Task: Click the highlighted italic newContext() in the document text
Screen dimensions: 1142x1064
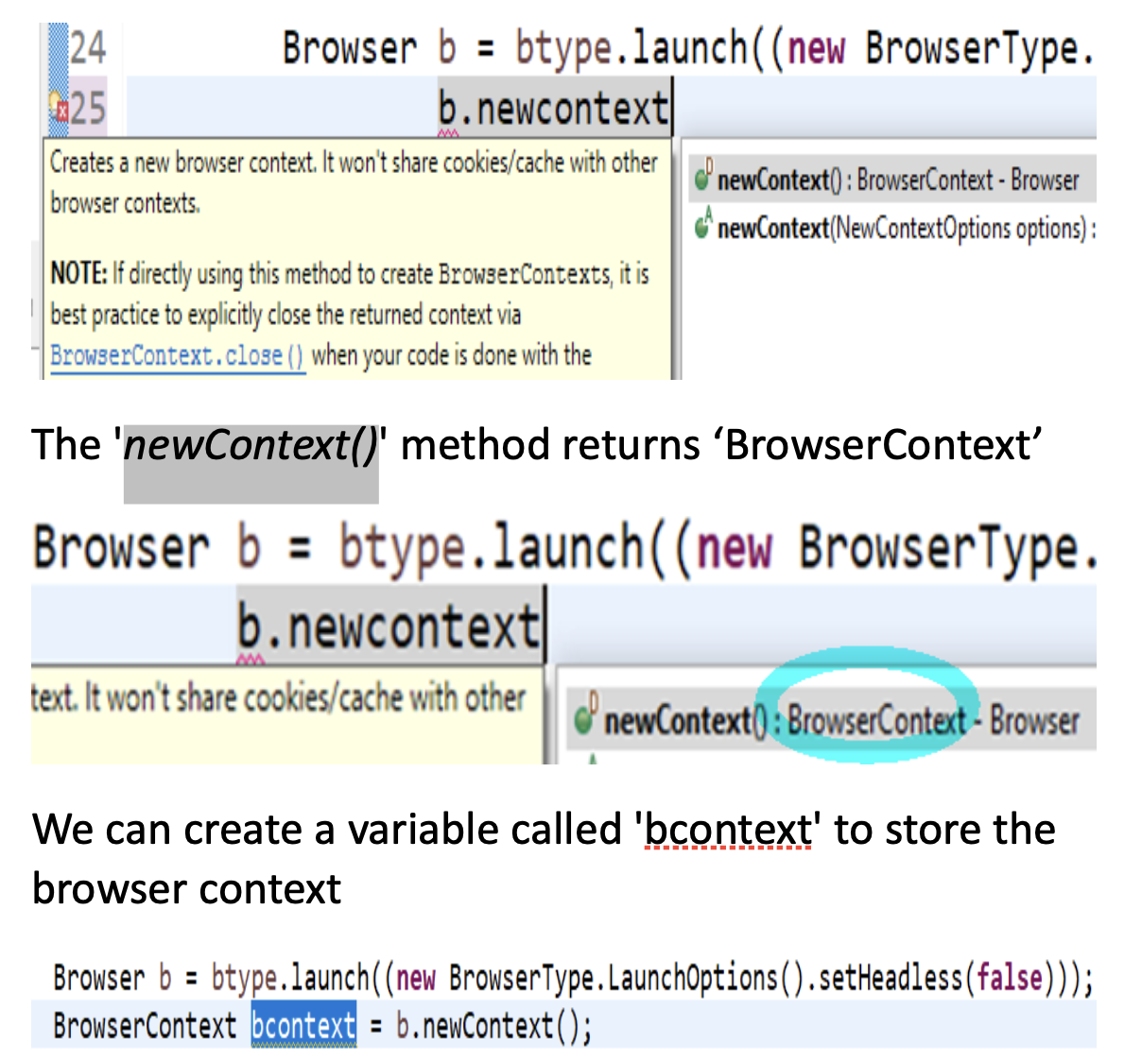Action: point(251,445)
